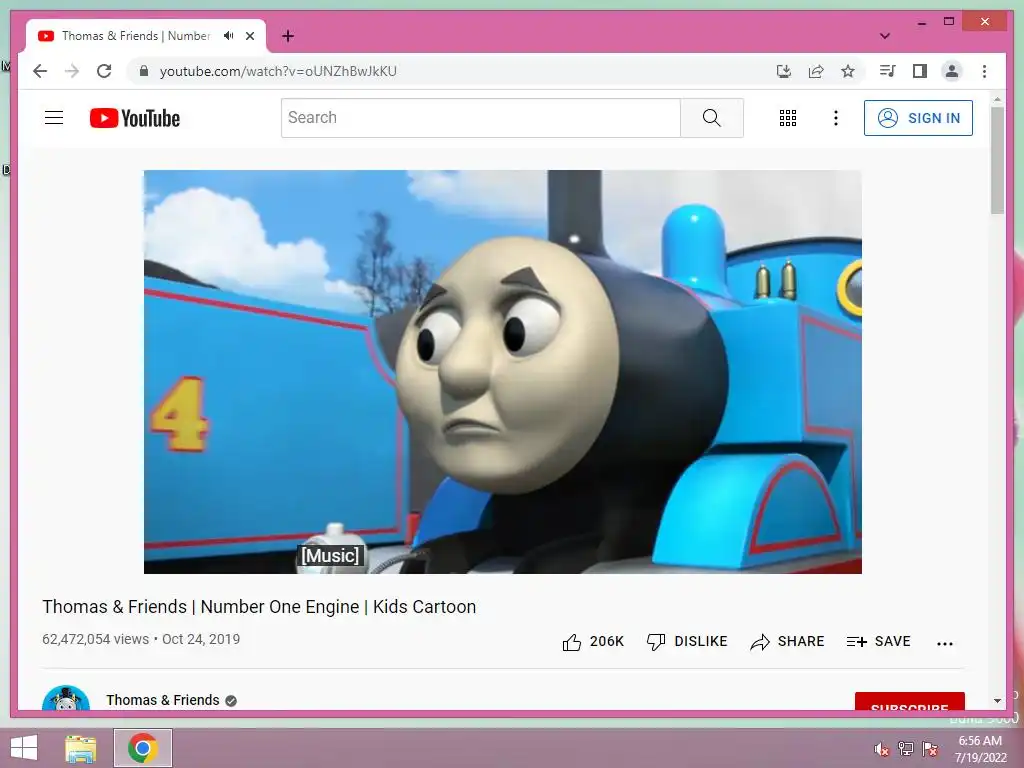The image size is (1024, 768).
Task: Go back to the previous page
Action: click(x=40, y=71)
